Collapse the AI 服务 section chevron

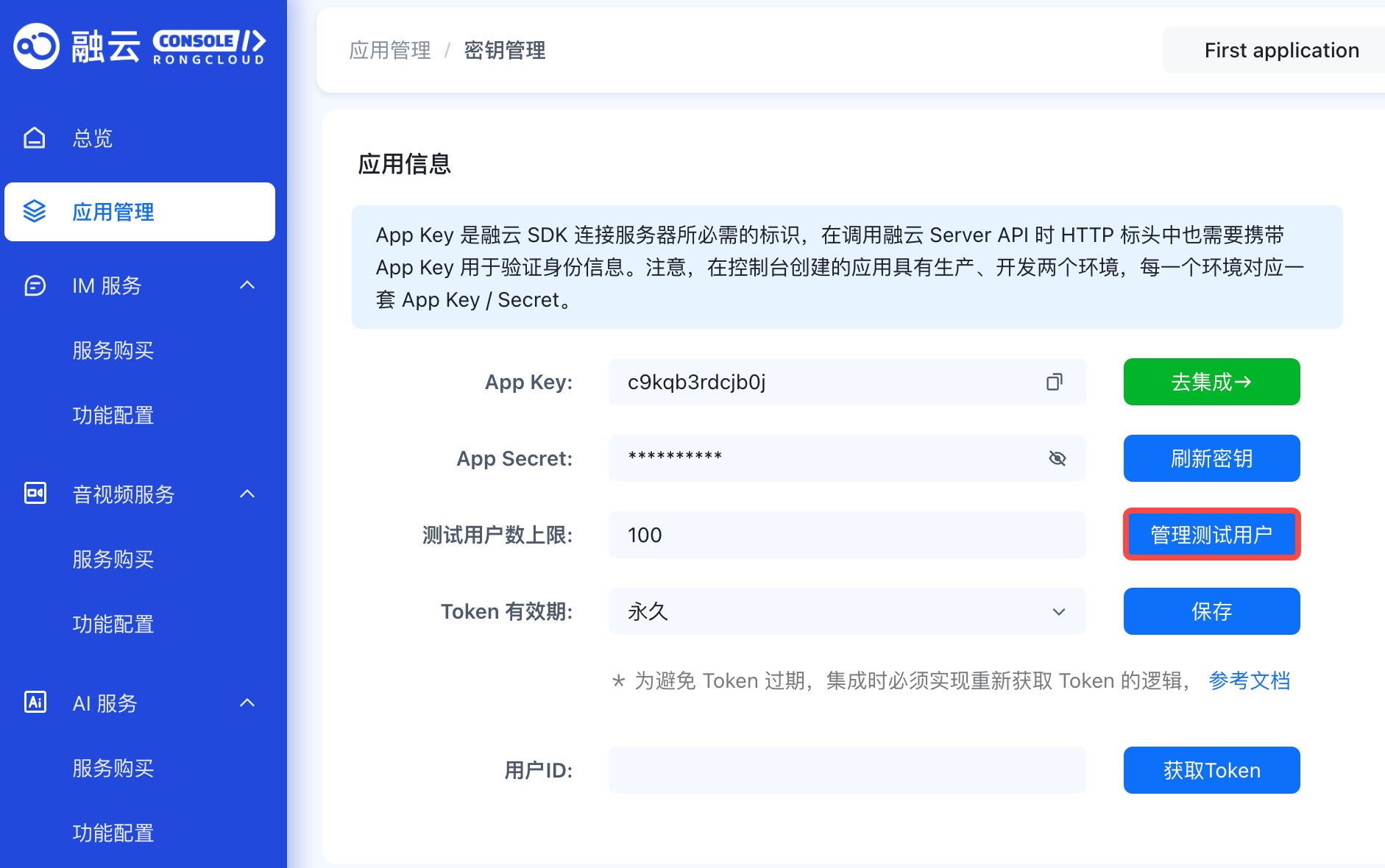coord(247,702)
